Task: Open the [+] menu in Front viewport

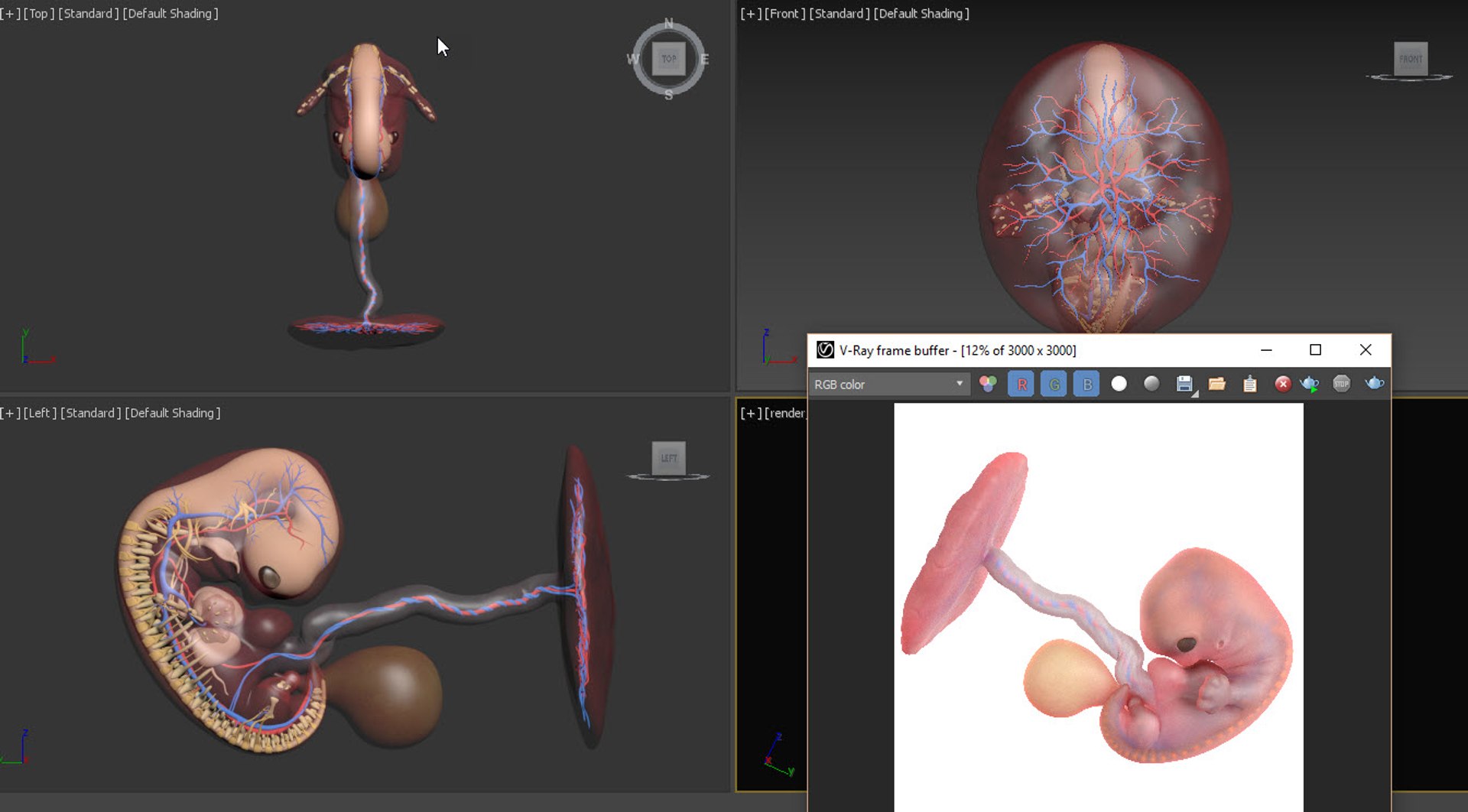Action: click(x=751, y=14)
